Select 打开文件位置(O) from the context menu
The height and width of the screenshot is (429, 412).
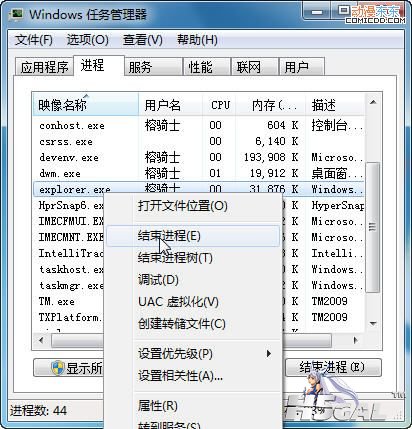point(193,206)
